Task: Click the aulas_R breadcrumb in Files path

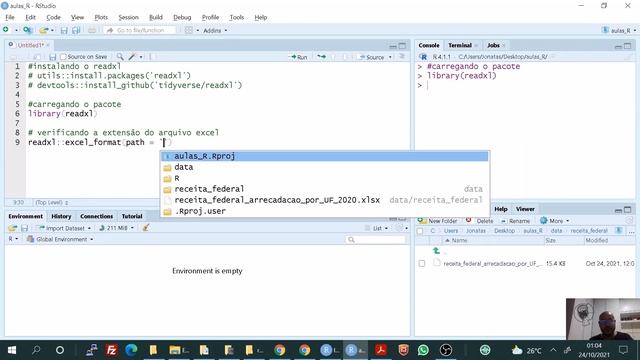Action: 533,231
